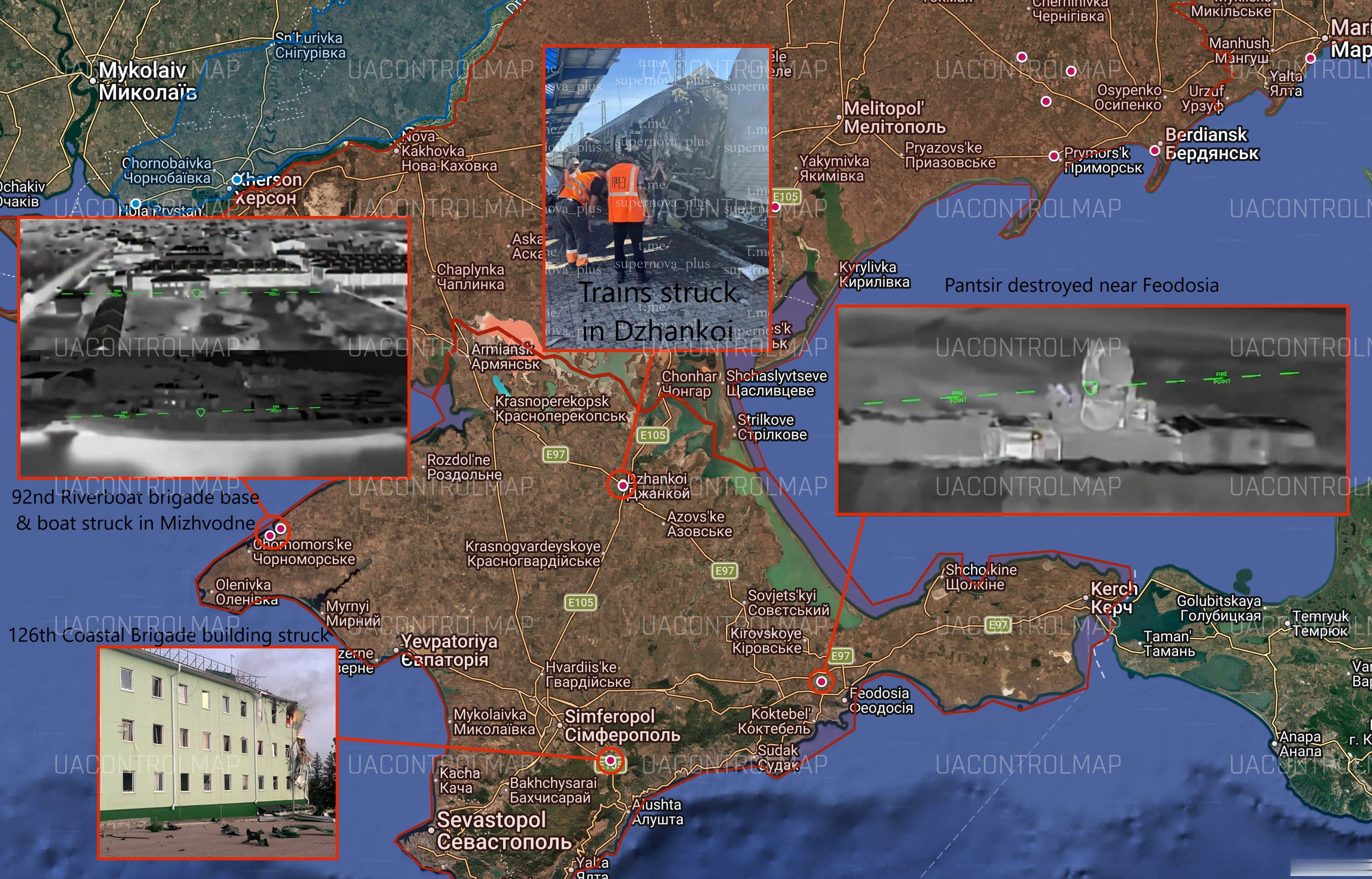1372x879 pixels.
Task: Click the Rozdol'ne label
Action: (465, 467)
